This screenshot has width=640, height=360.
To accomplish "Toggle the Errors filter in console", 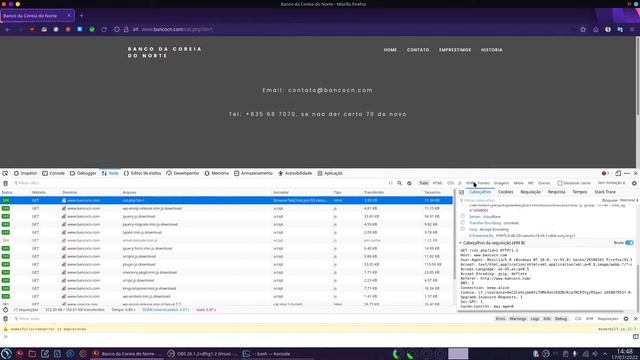I will [500, 319].
